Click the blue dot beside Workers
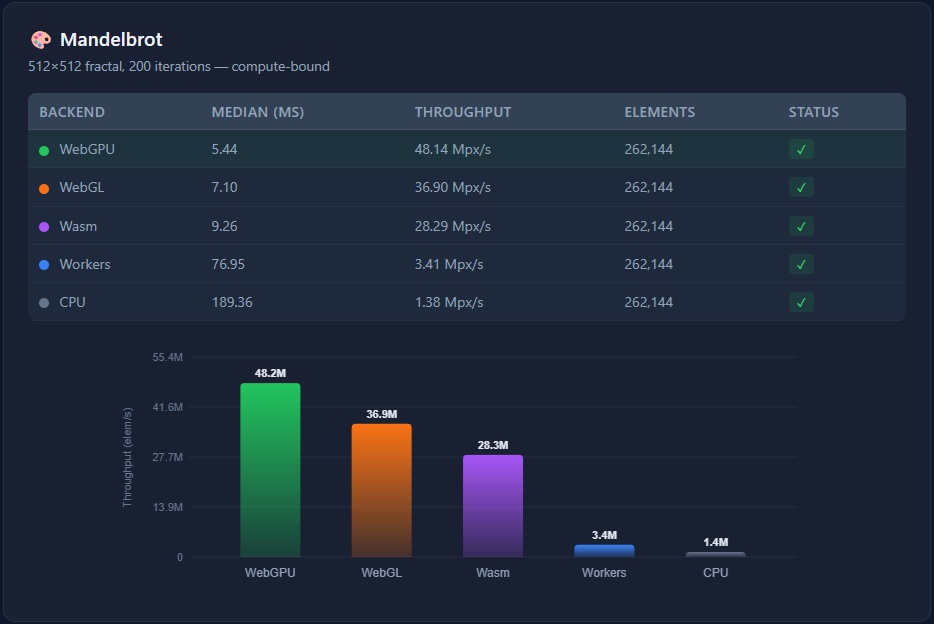This screenshot has width=934, height=624. click(x=42, y=264)
